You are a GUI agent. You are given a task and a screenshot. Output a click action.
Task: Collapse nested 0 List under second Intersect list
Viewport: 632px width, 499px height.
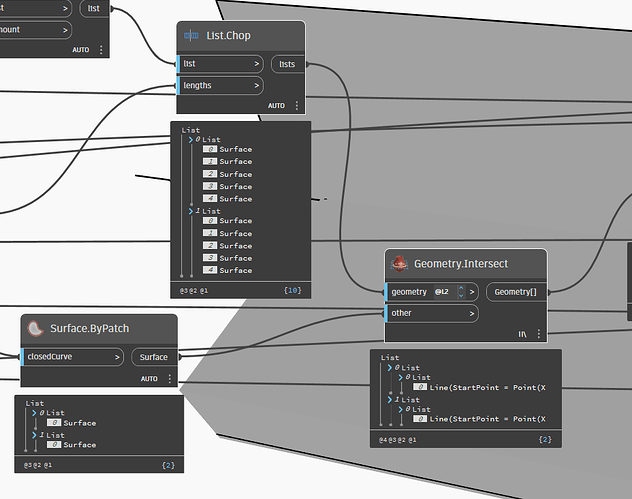point(401,410)
